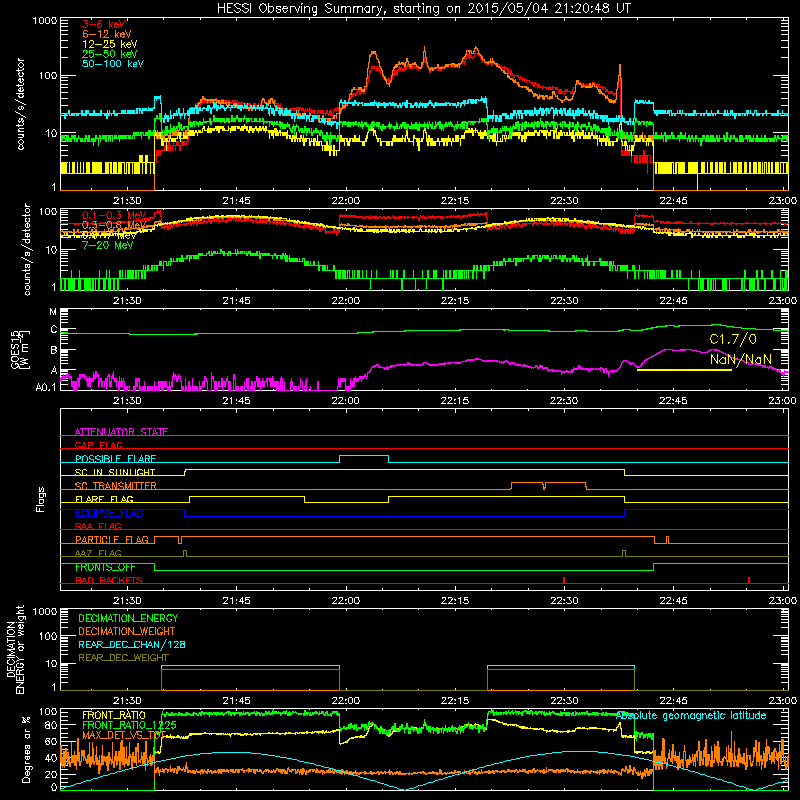Click the FLARE_FLAG label

pyautogui.click(x=104, y=499)
